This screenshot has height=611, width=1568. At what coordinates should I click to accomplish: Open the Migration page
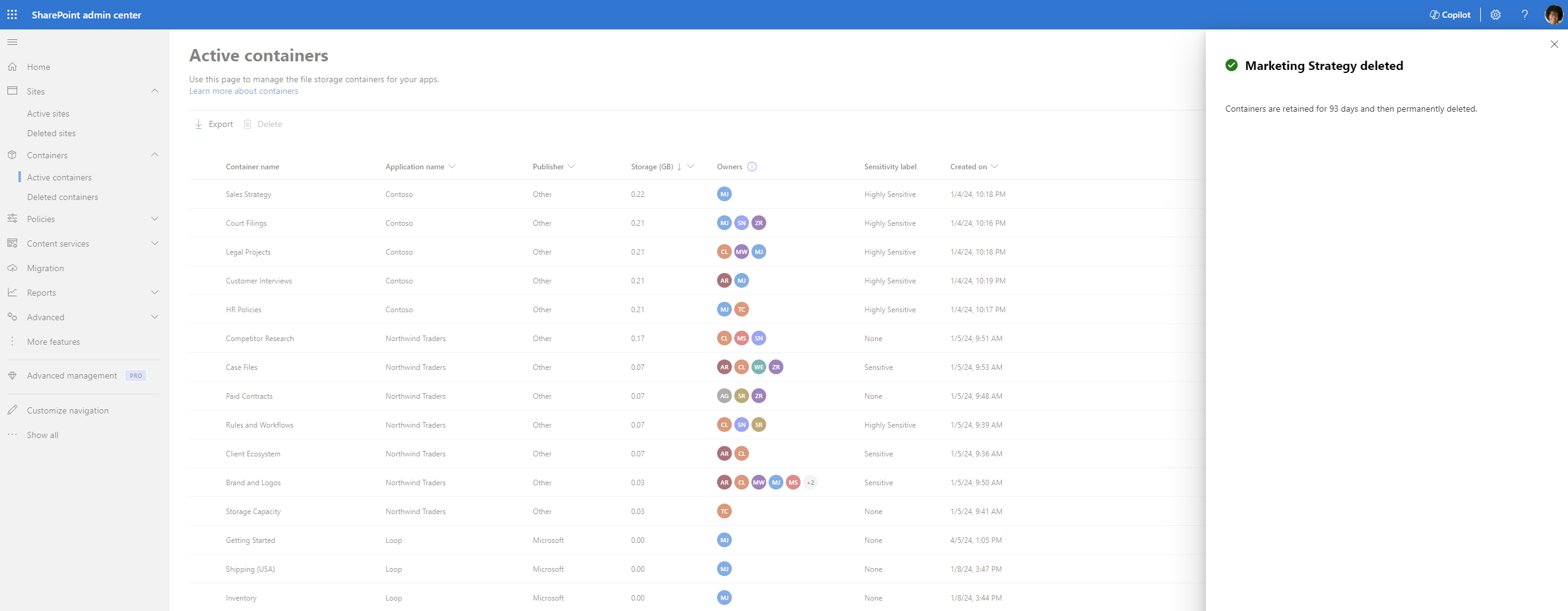tap(45, 268)
